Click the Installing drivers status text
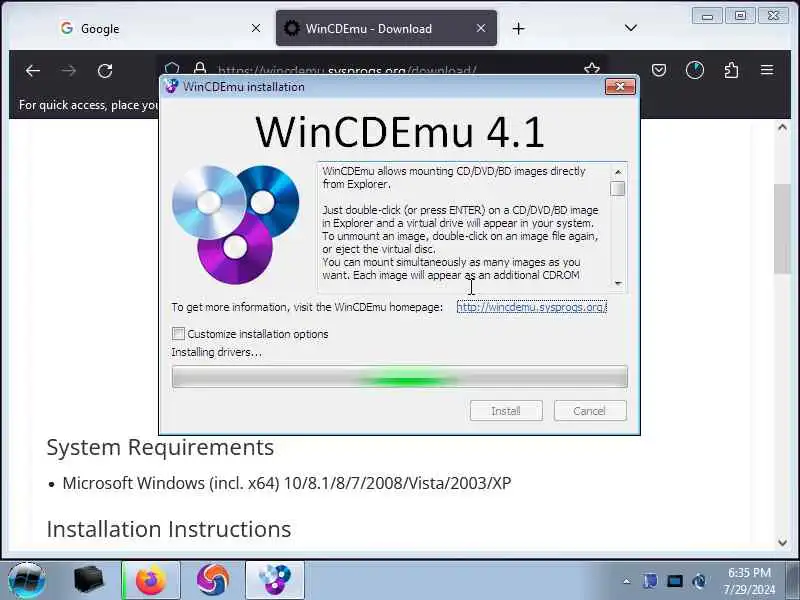Viewport: 800px width, 600px height. pos(216,353)
